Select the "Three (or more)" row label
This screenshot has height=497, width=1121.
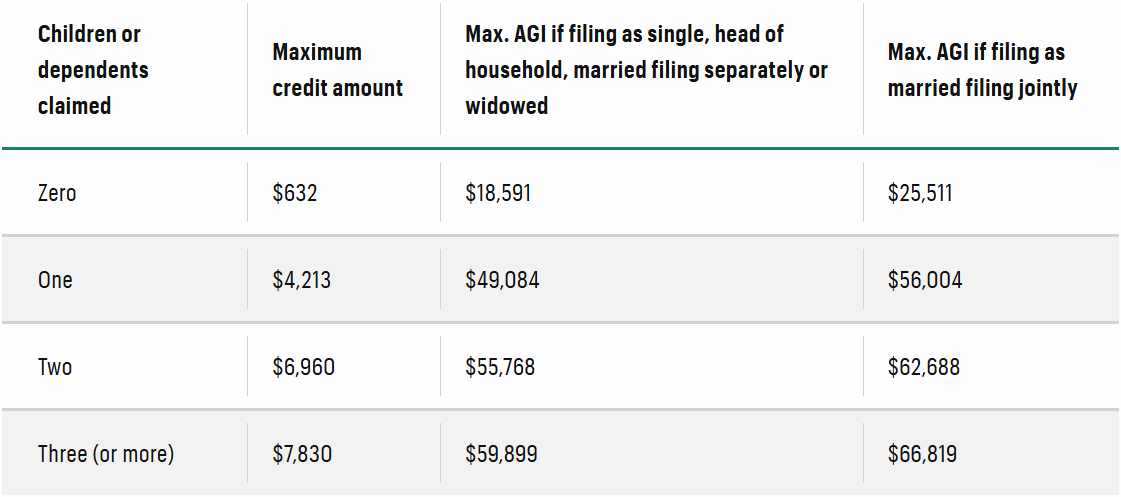(106, 454)
